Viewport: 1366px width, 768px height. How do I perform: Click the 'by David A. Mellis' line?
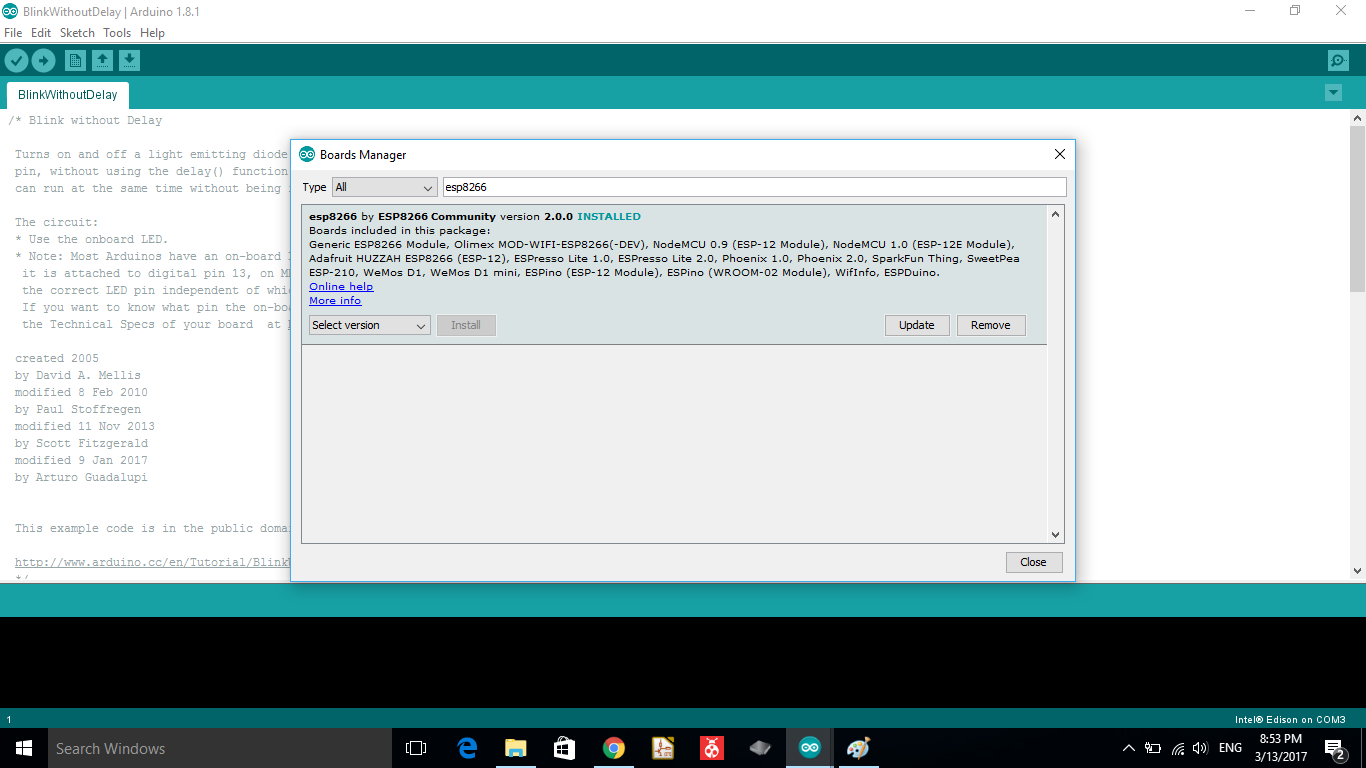click(78, 375)
